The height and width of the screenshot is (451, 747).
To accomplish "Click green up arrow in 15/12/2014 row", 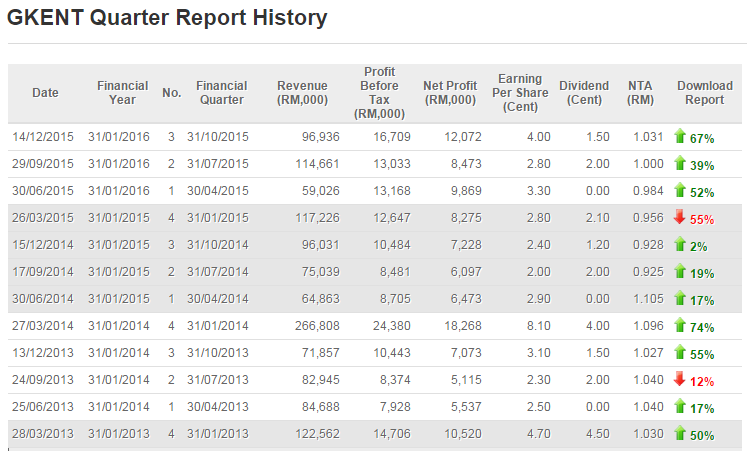I will click(680, 244).
